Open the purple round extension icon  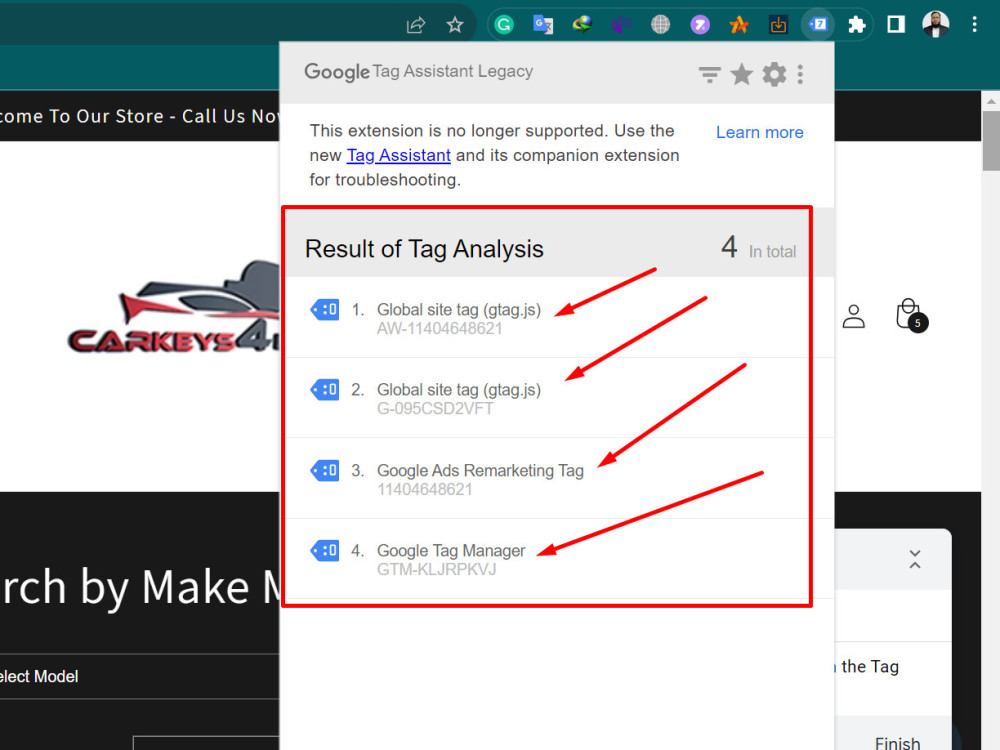coord(700,25)
